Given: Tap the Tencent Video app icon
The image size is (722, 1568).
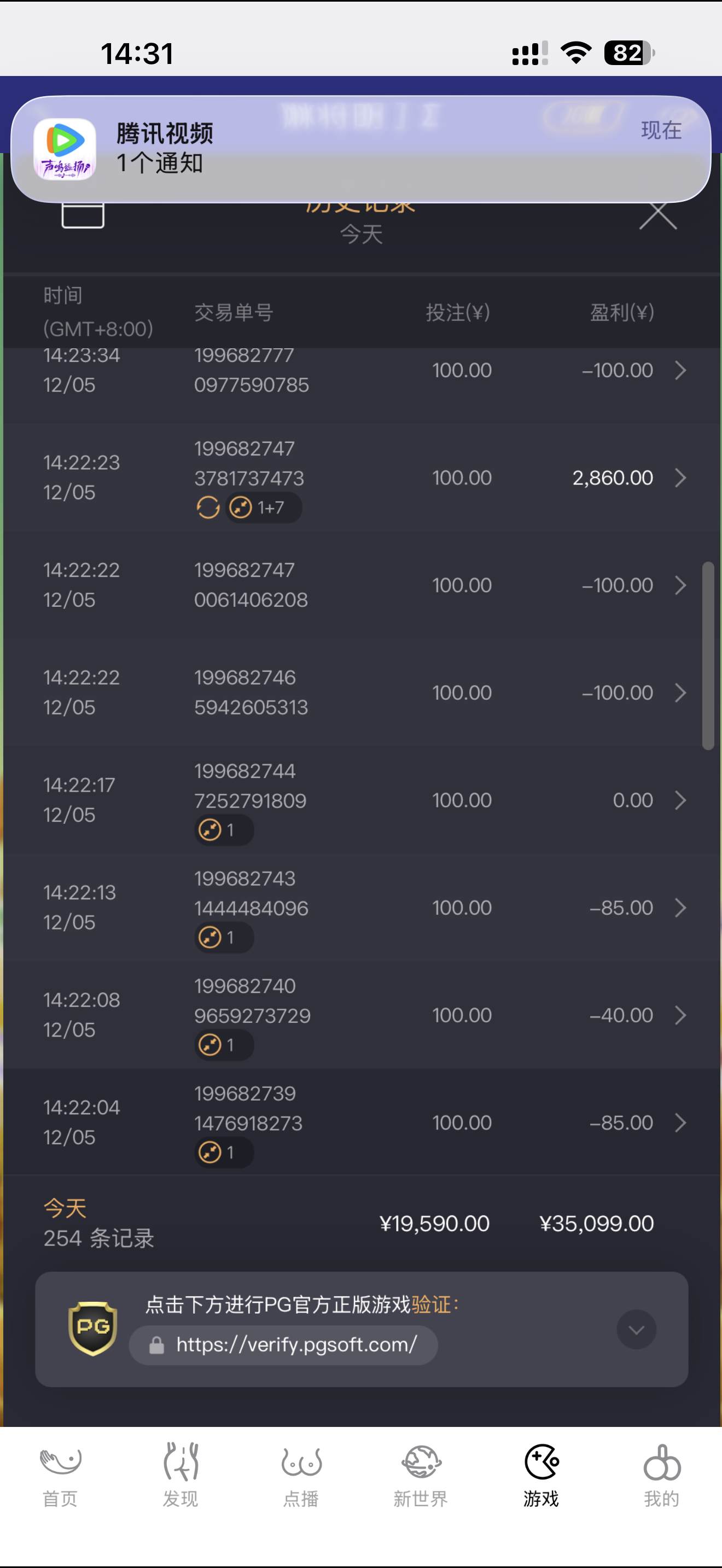Looking at the screenshot, I should [x=65, y=149].
